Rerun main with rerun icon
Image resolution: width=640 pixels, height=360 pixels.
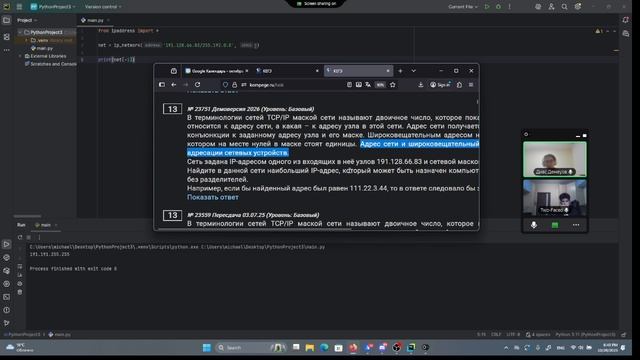[20, 237]
